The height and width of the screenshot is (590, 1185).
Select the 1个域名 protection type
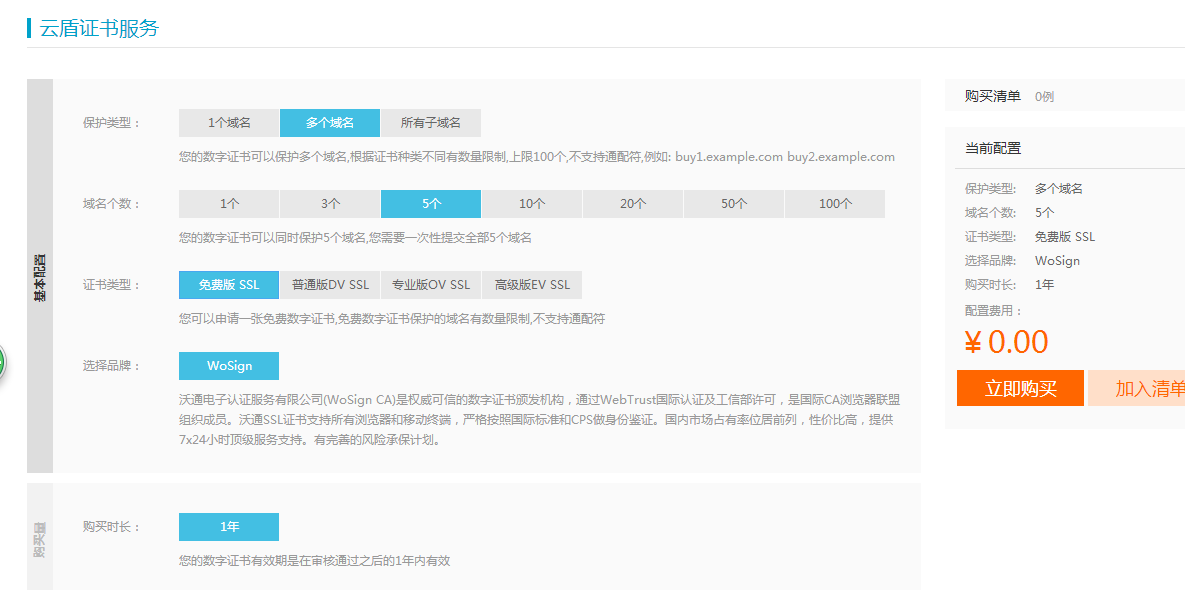tap(229, 123)
